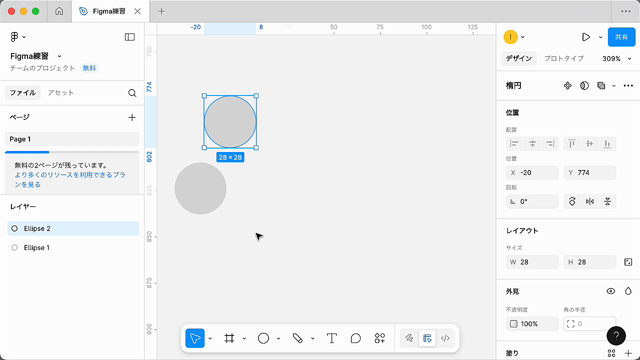Viewport: 640px width, 360px height.
Task: Open the upgrade plan link
Action: coord(70,180)
